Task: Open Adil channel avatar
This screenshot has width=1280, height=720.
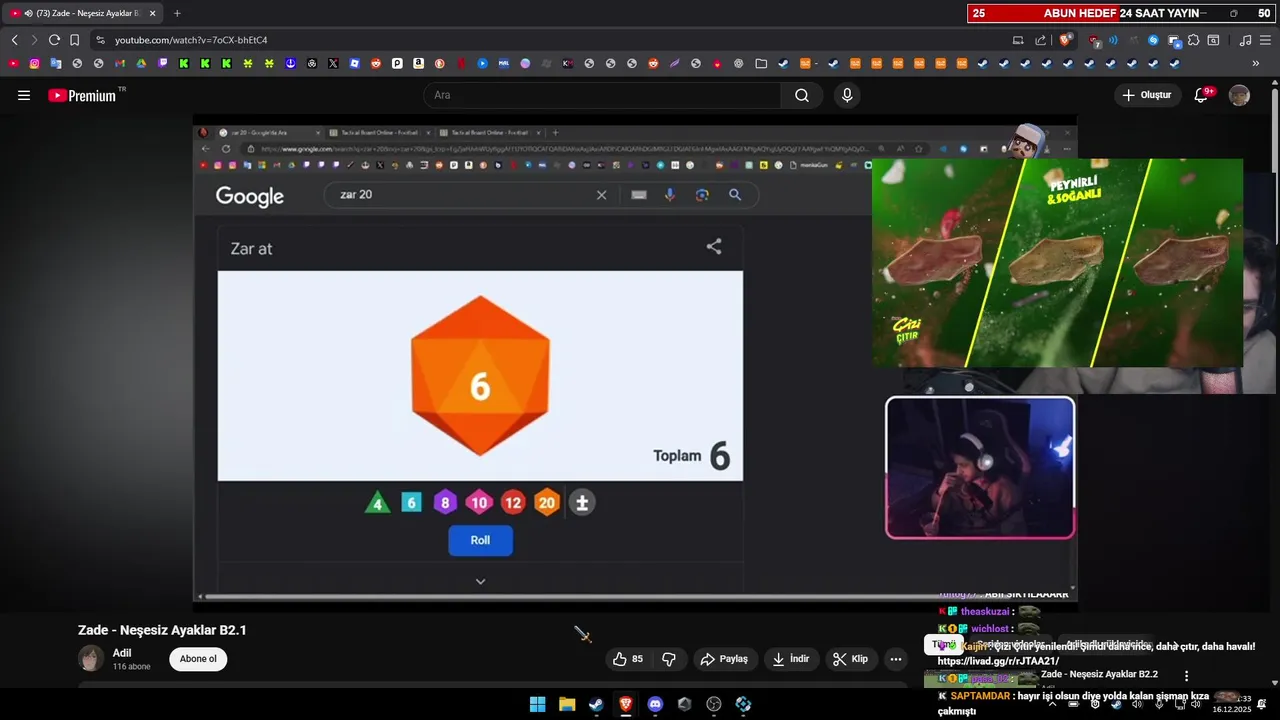Action: [91, 658]
